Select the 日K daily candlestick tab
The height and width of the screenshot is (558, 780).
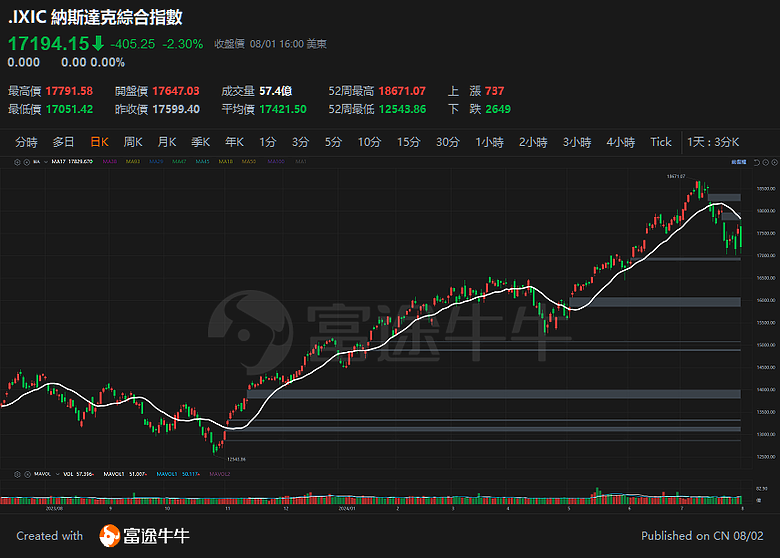(x=99, y=142)
